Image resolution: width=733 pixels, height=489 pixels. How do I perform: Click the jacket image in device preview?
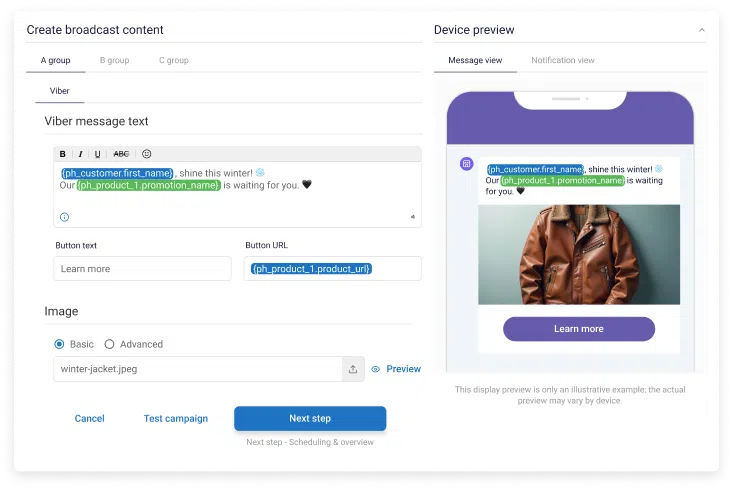[x=579, y=254]
